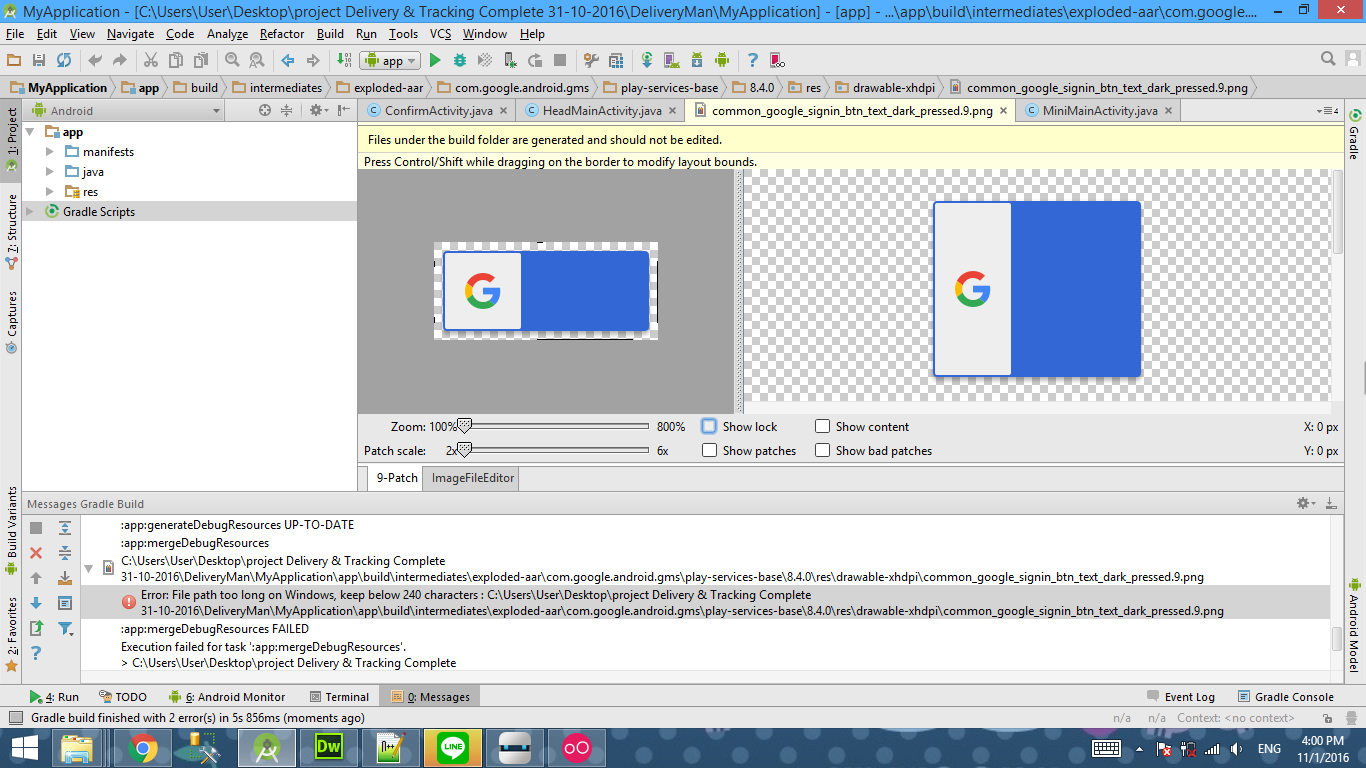Open the AVD Manager icon
The image size is (1366, 768).
[x=672, y=61]
